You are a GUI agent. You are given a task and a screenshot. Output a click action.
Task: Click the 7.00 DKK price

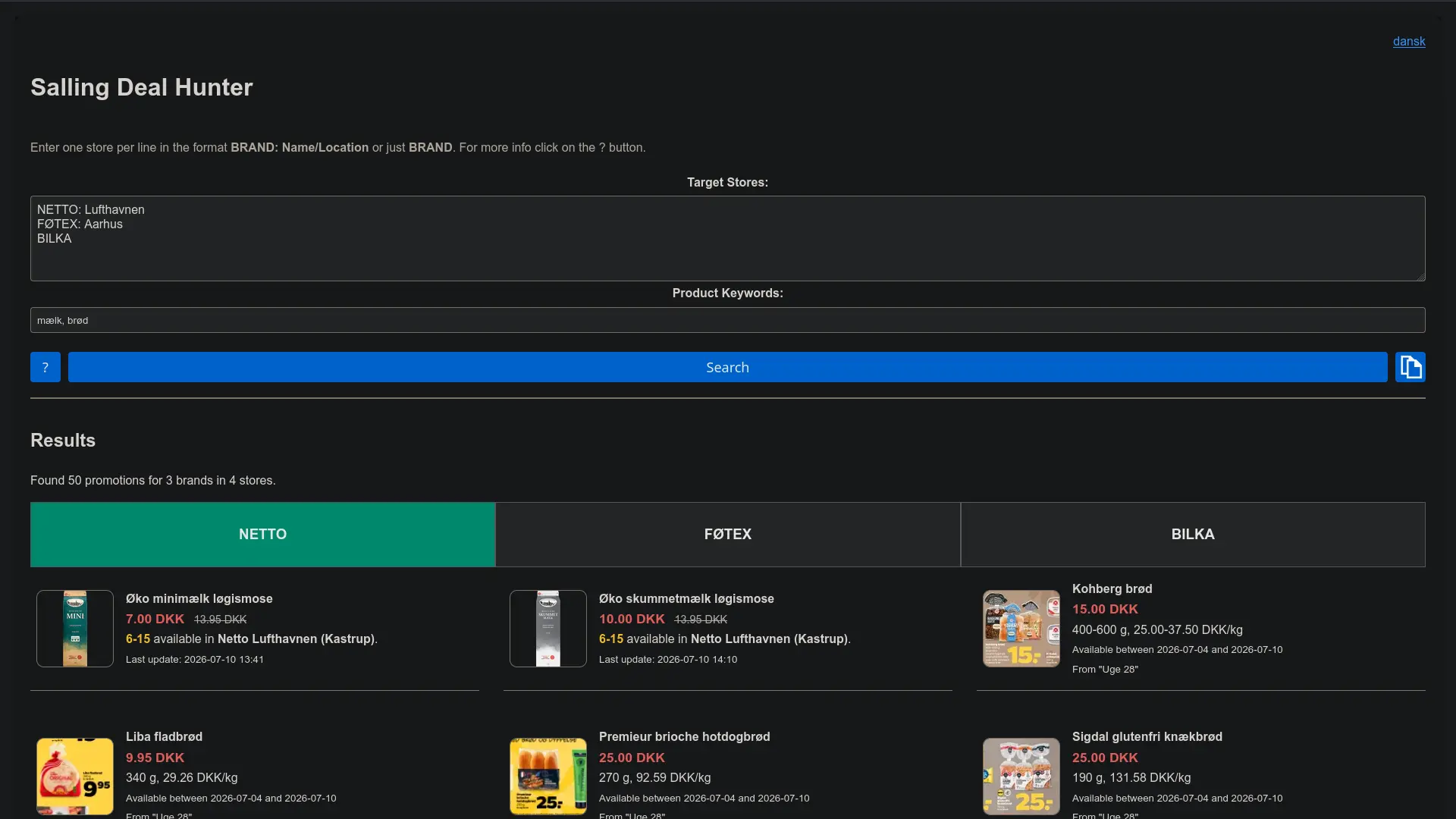click(155, 619)
